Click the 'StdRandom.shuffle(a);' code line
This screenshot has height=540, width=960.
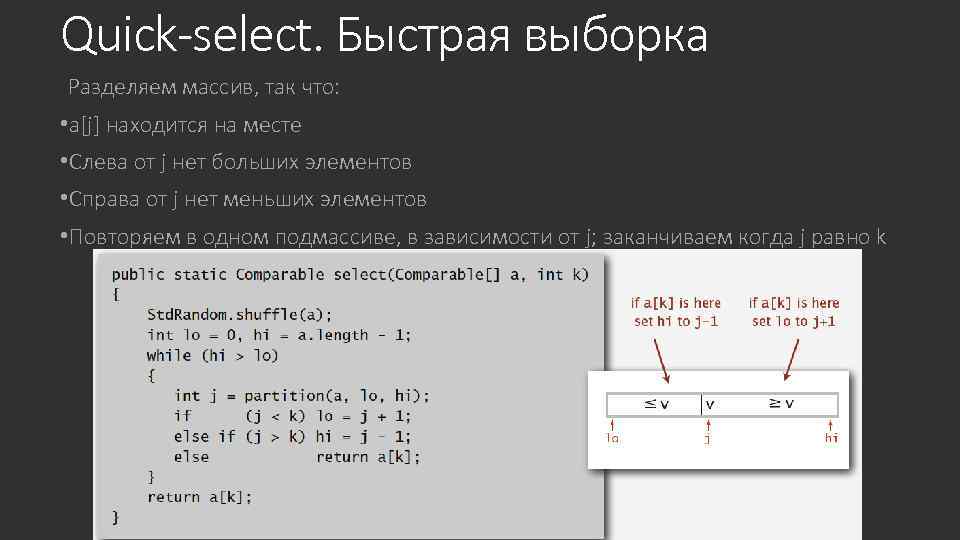click(239, 315)
